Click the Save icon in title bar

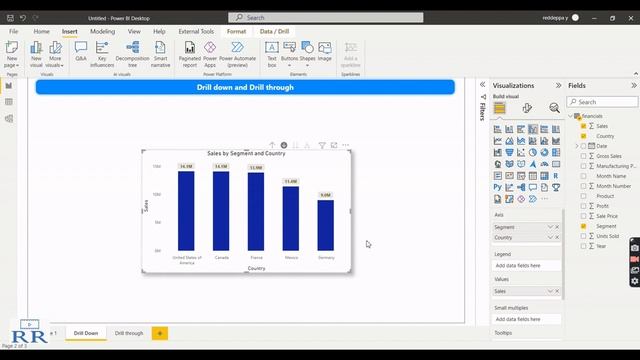click(x=10, y=18)
